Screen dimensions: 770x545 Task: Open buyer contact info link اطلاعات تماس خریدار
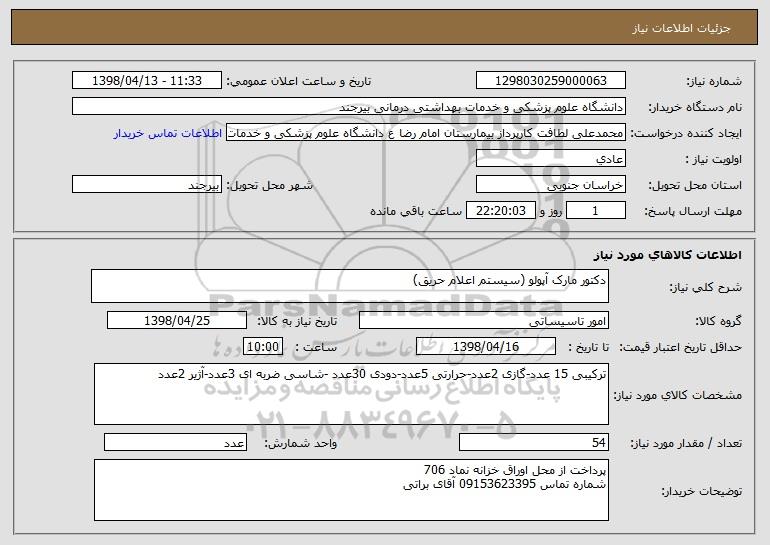click(168, 133)
